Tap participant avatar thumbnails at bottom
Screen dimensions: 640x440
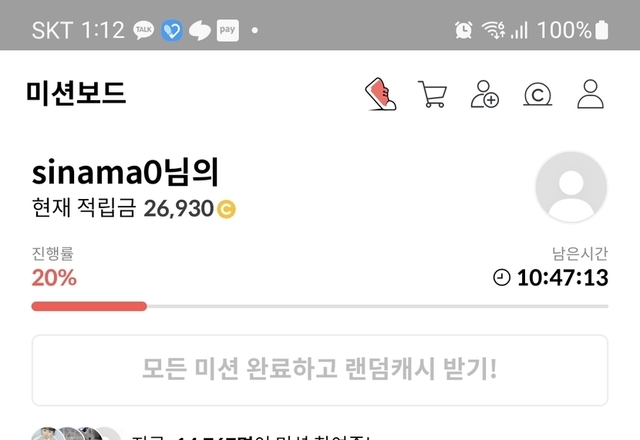(76, 433)
